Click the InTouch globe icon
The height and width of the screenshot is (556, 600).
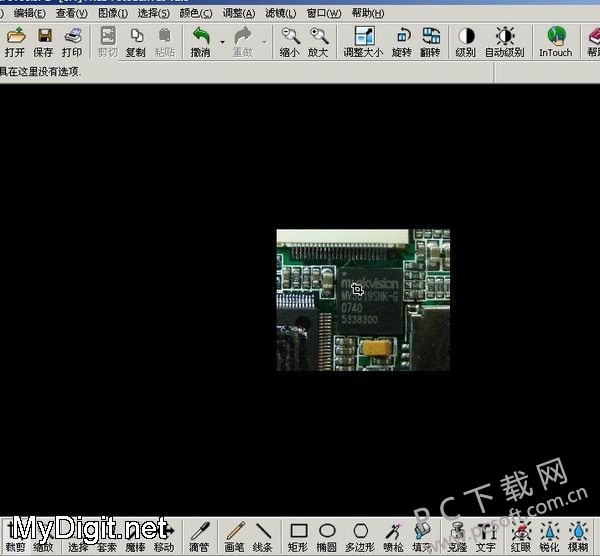[556, 35]
